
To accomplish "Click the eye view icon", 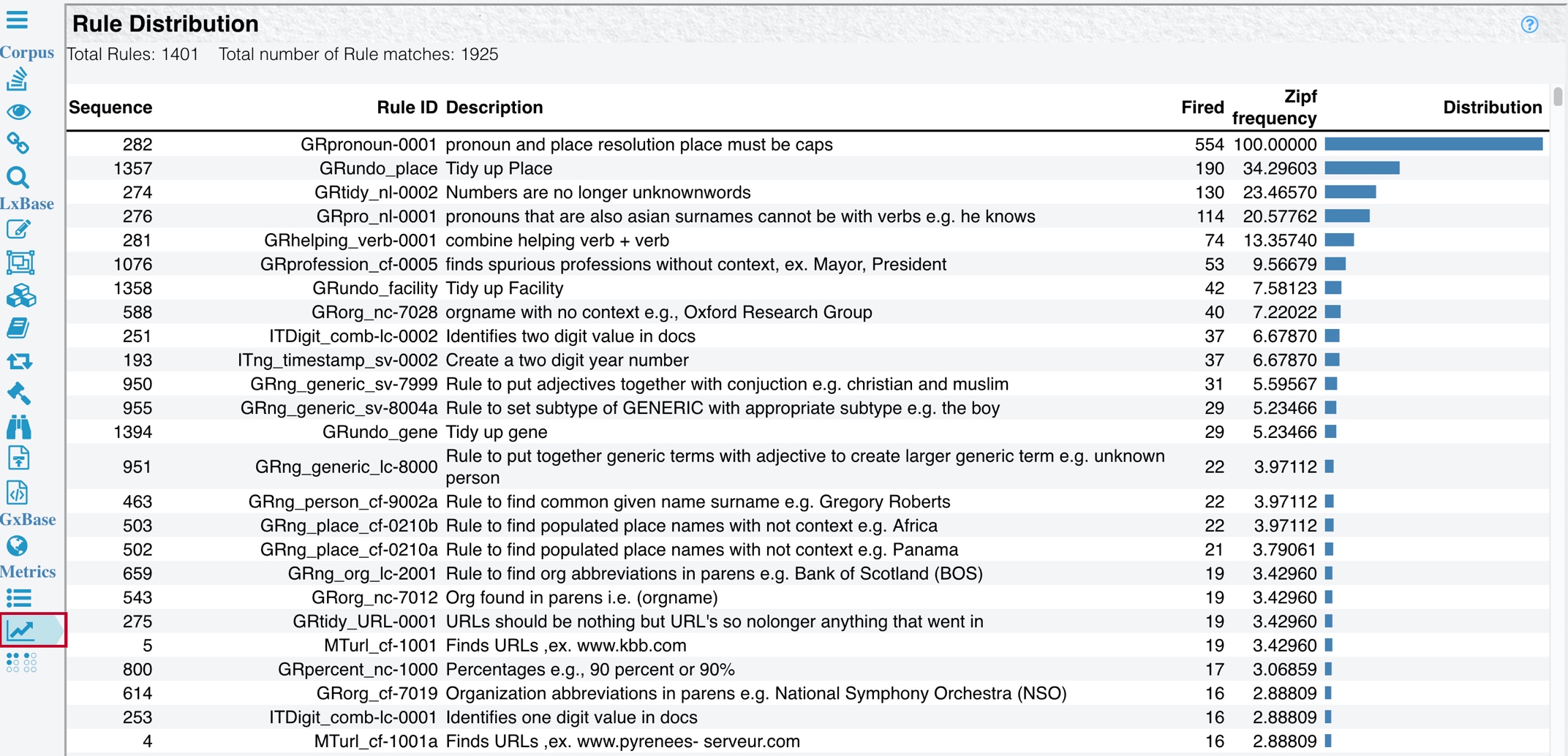I will pyautogui.click(x=18, y=112).
